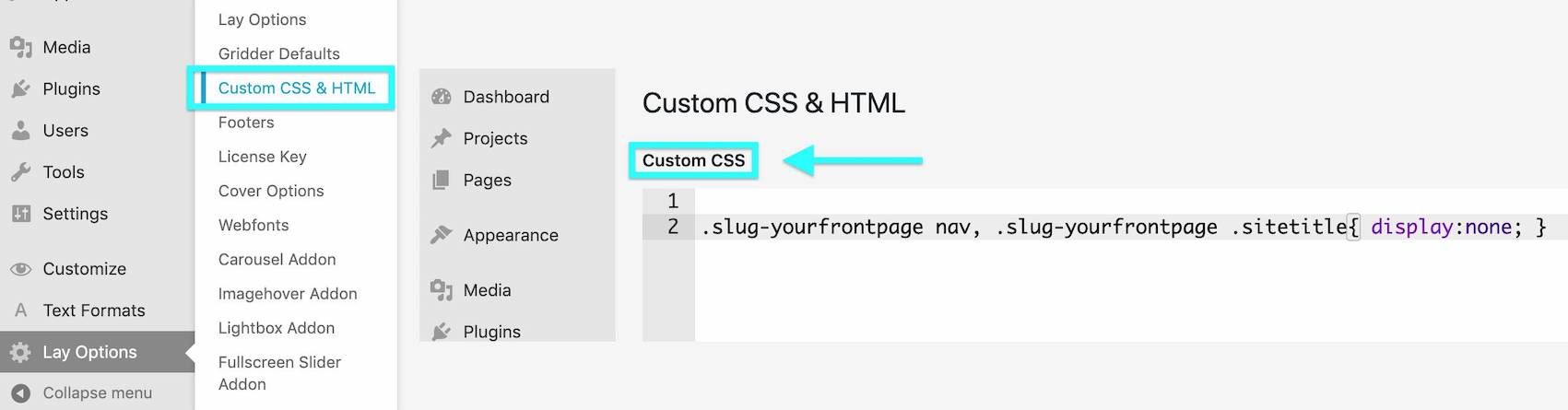Click the Lay Options gear icon
The image size is (1568, 410).
(20, 352)
